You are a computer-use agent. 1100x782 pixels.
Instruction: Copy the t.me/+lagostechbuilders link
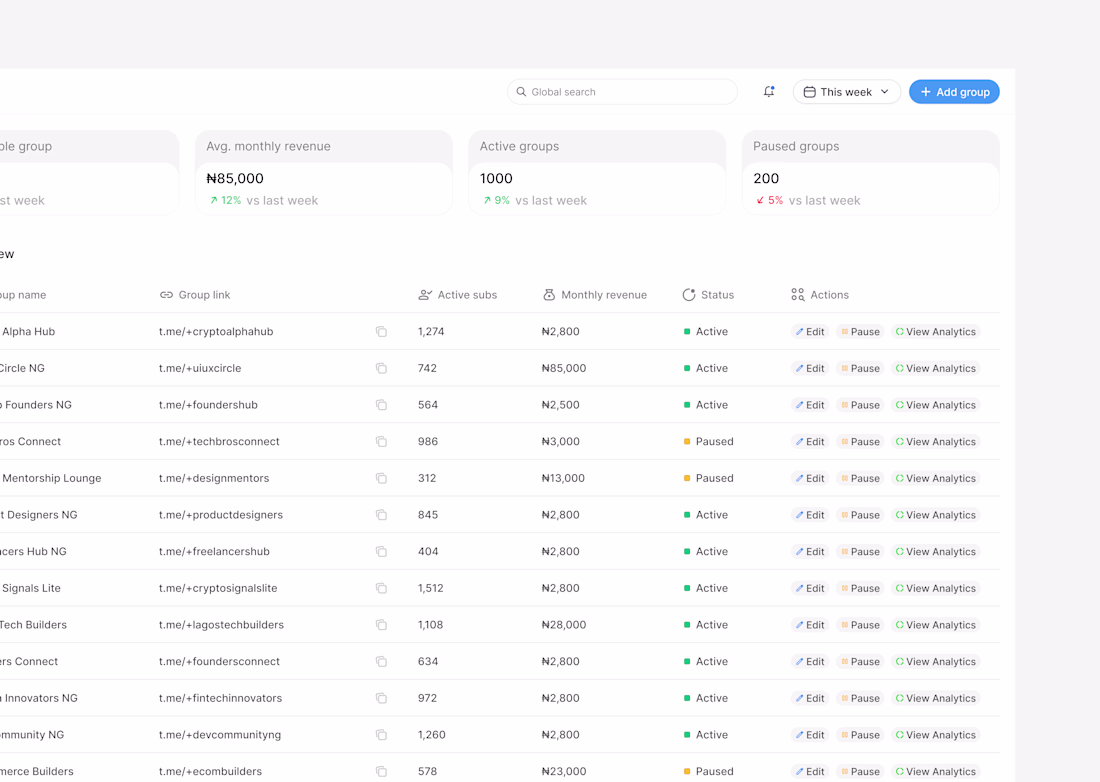click(381, 625)
